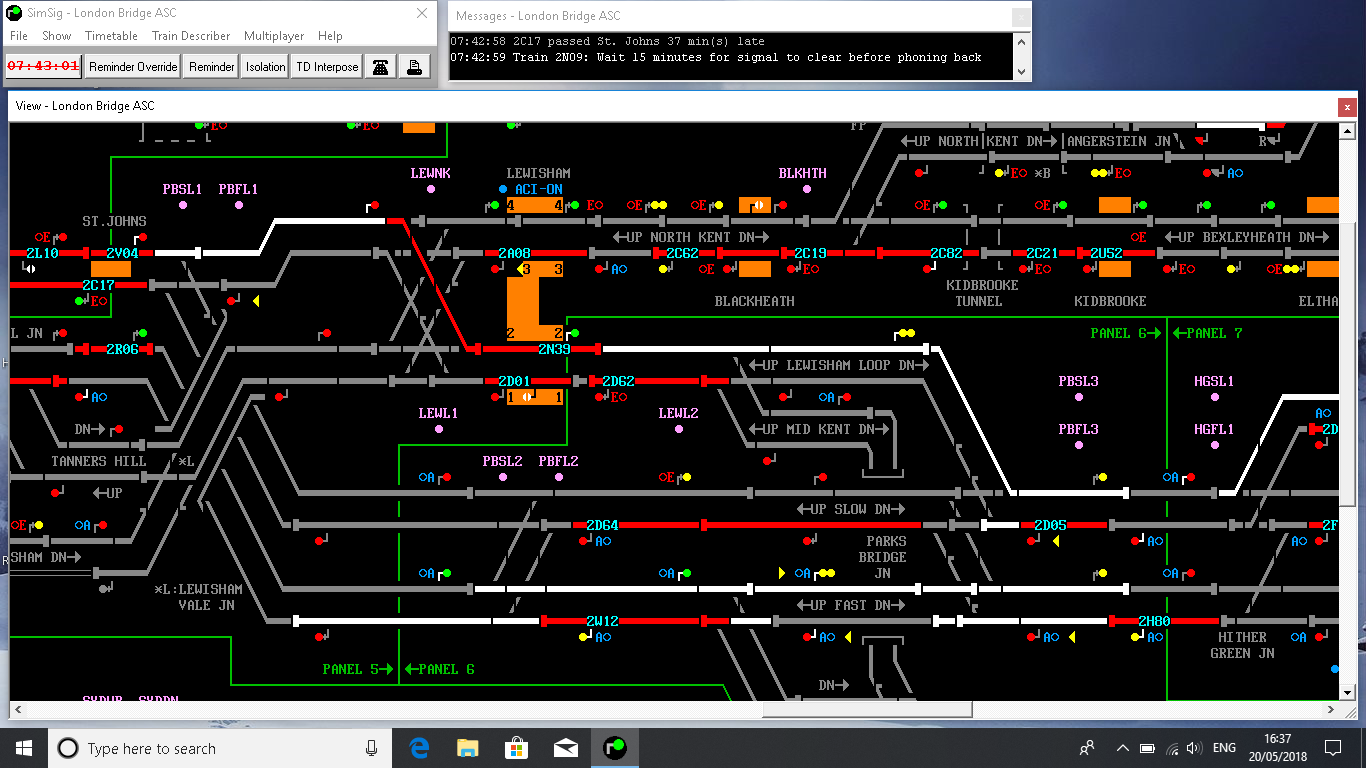Click the horizontal scrollbar thumb in View window
The image size is (1366, 768).
coord(867,709)
